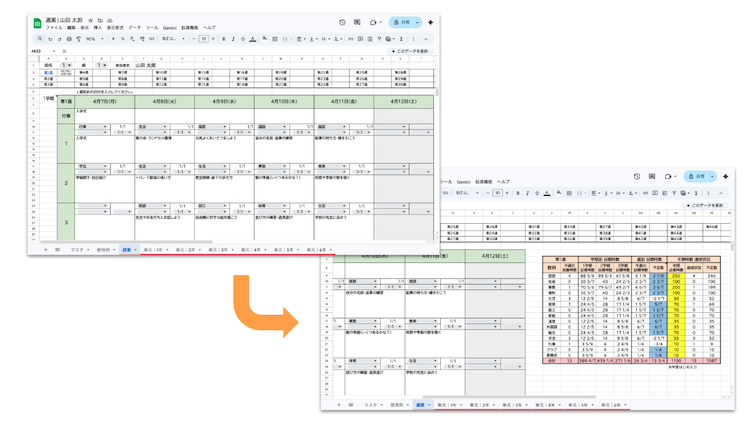Viewport: 750px width, 421px height.
Task: Click the blue 共有 share button, top-left window
Action: tap(402, 22)
